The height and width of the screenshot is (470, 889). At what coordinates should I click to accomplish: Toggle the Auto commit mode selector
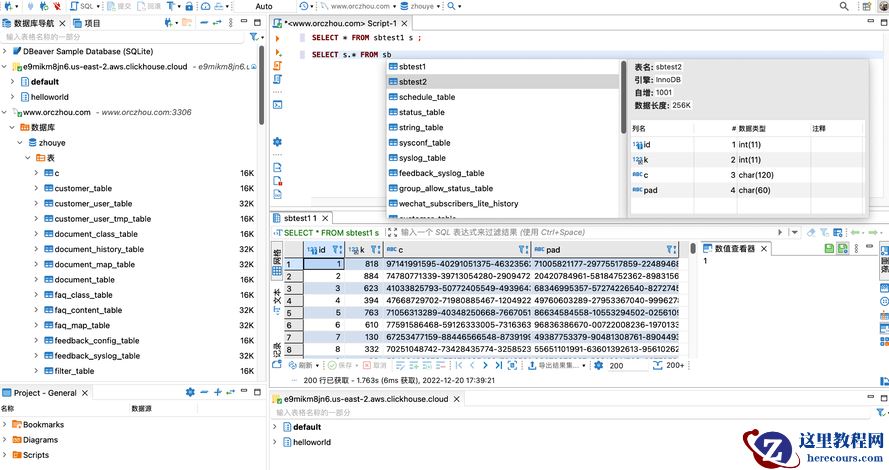(x=264, y=6)
